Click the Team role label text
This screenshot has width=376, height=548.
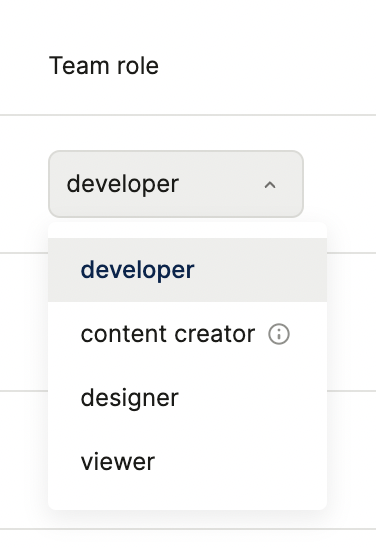tap(104, 65)
